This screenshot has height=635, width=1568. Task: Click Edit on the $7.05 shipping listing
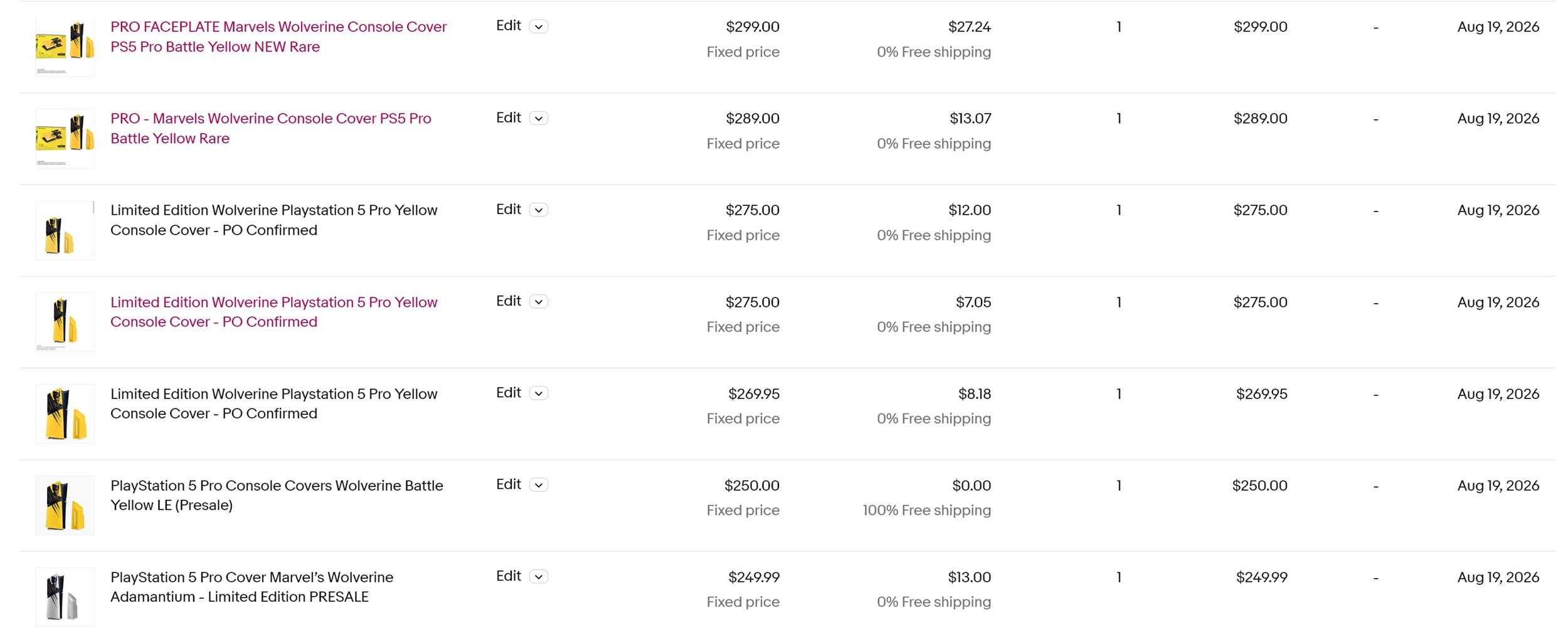coord(509,301)
